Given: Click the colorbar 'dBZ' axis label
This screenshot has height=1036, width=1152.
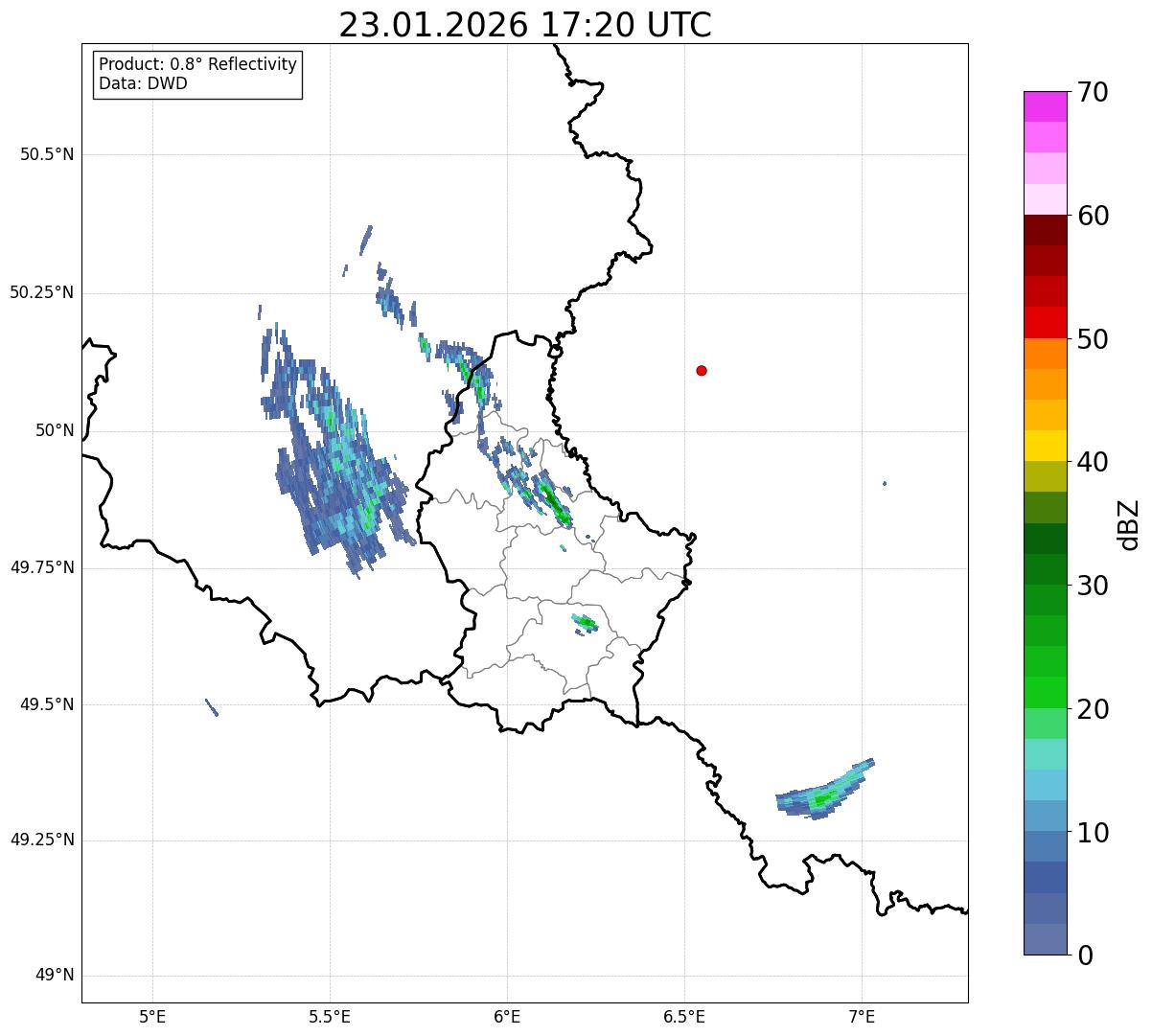Looking at the screenshot, I should coord(1129,524).
